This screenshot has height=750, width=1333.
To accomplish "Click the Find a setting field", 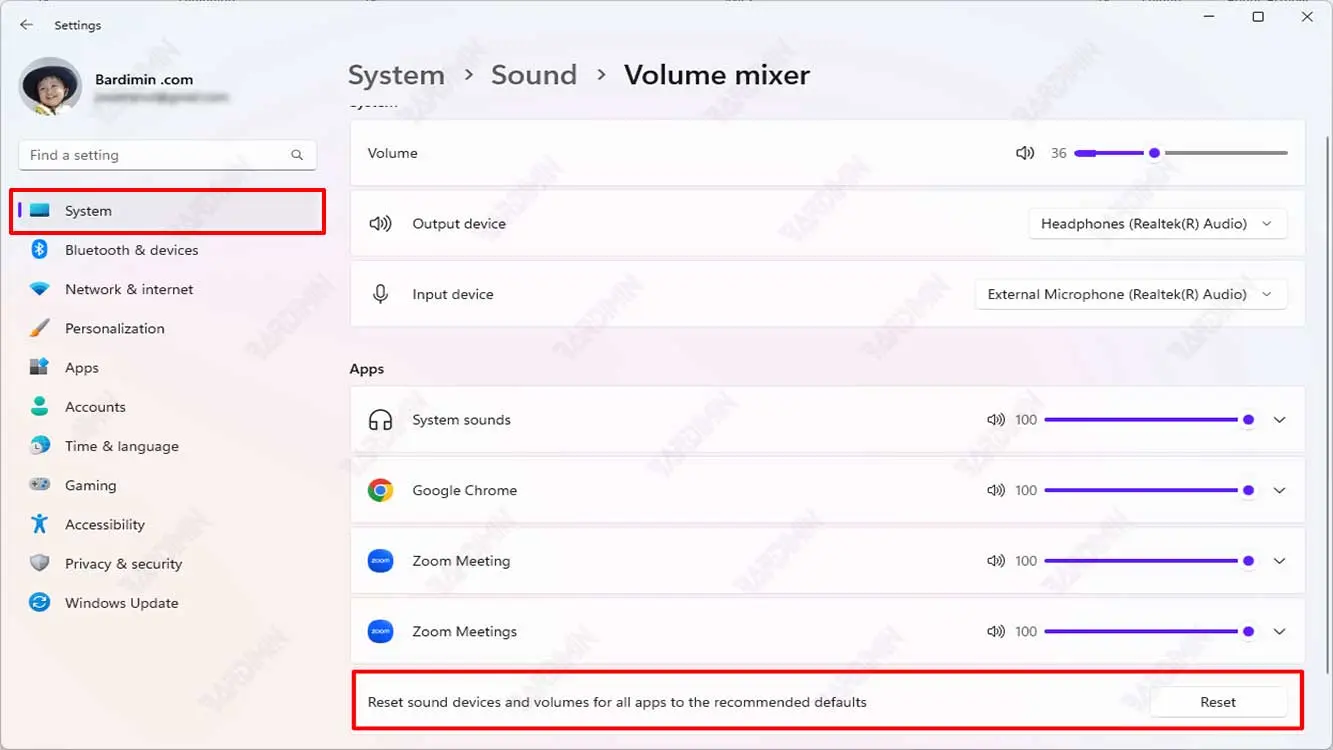I will point(155,155).
